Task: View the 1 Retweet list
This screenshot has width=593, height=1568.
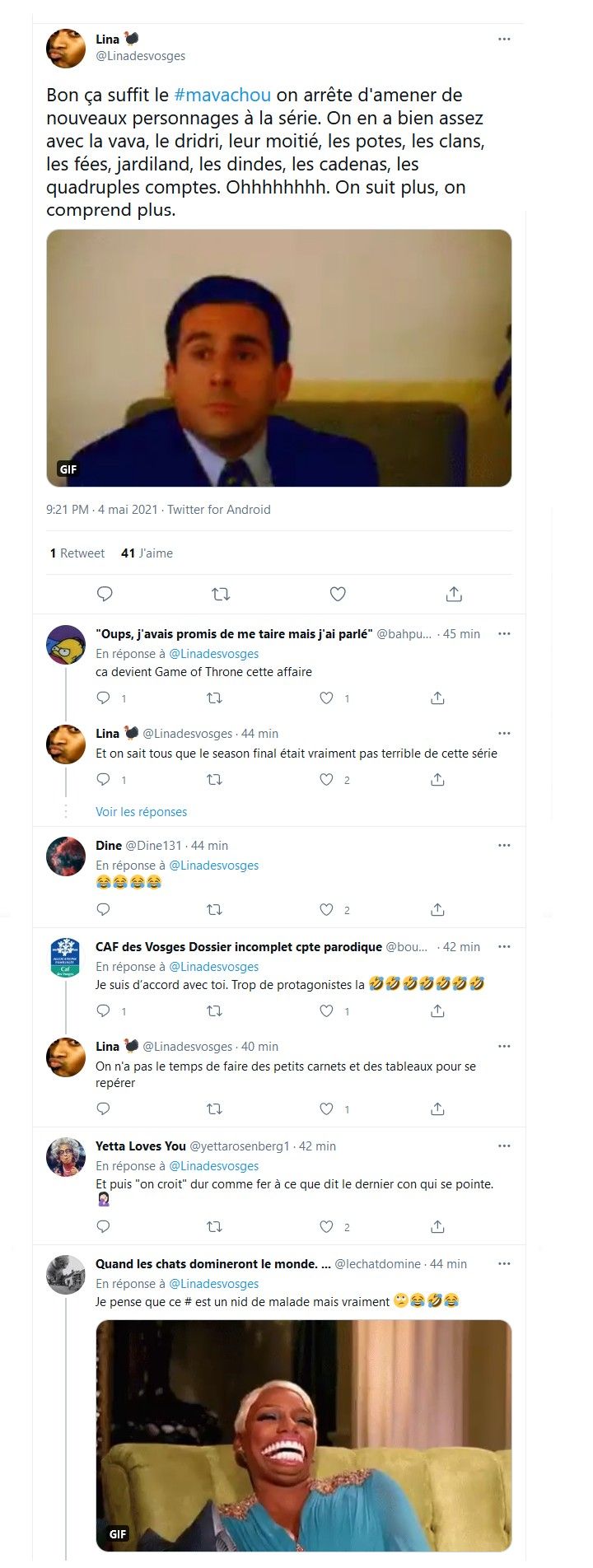Action: 77,553
